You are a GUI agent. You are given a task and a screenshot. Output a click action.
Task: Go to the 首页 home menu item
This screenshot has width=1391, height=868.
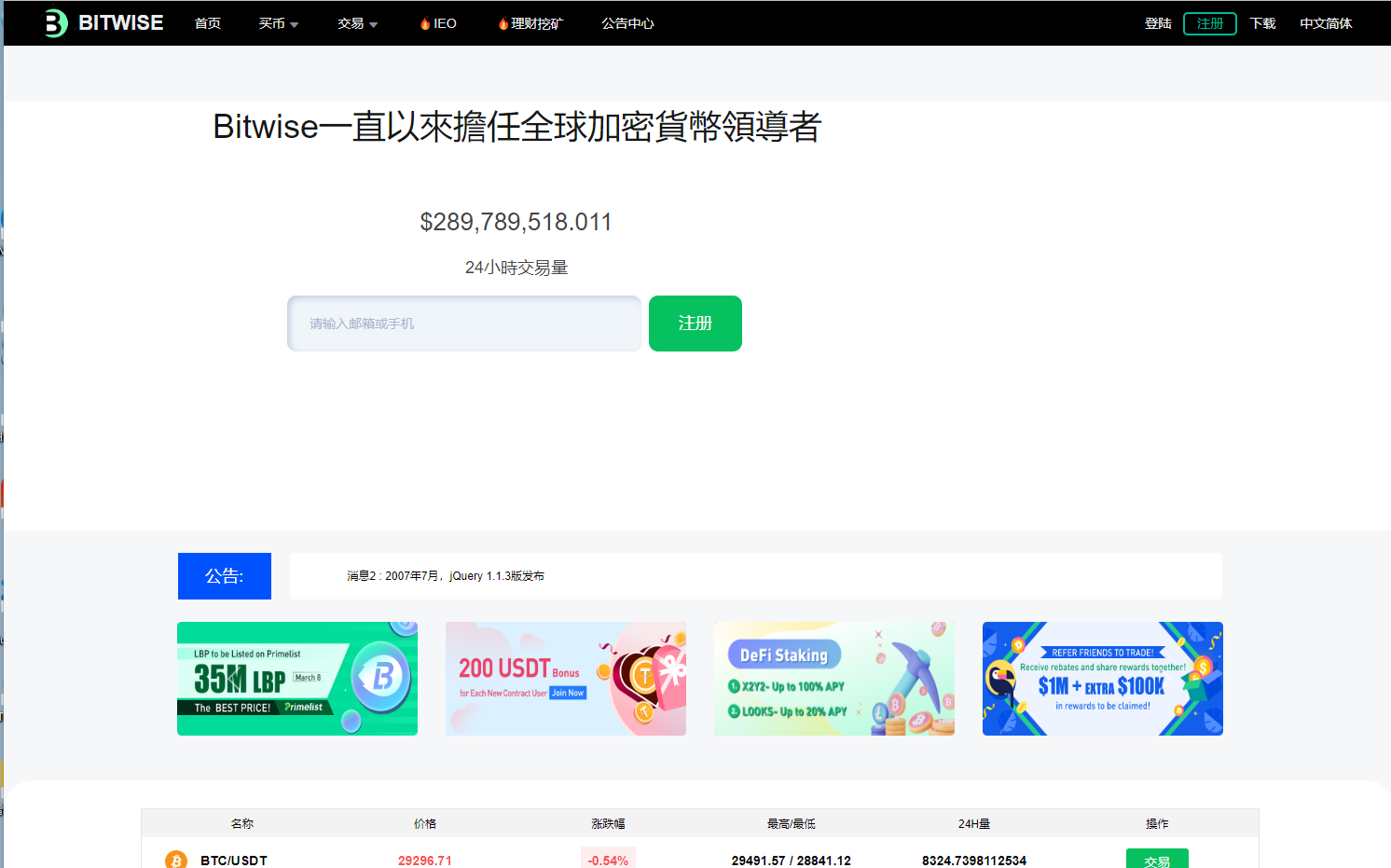[x=208, y=24]
